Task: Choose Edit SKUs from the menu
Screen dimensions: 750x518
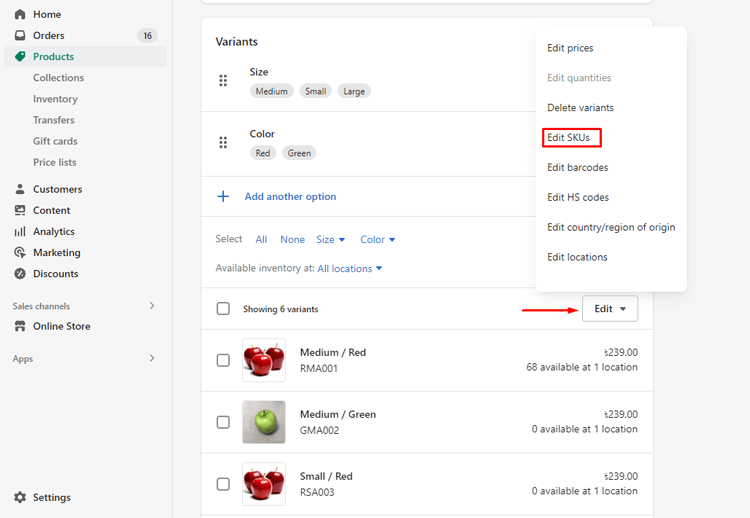Action: [568, 138]
